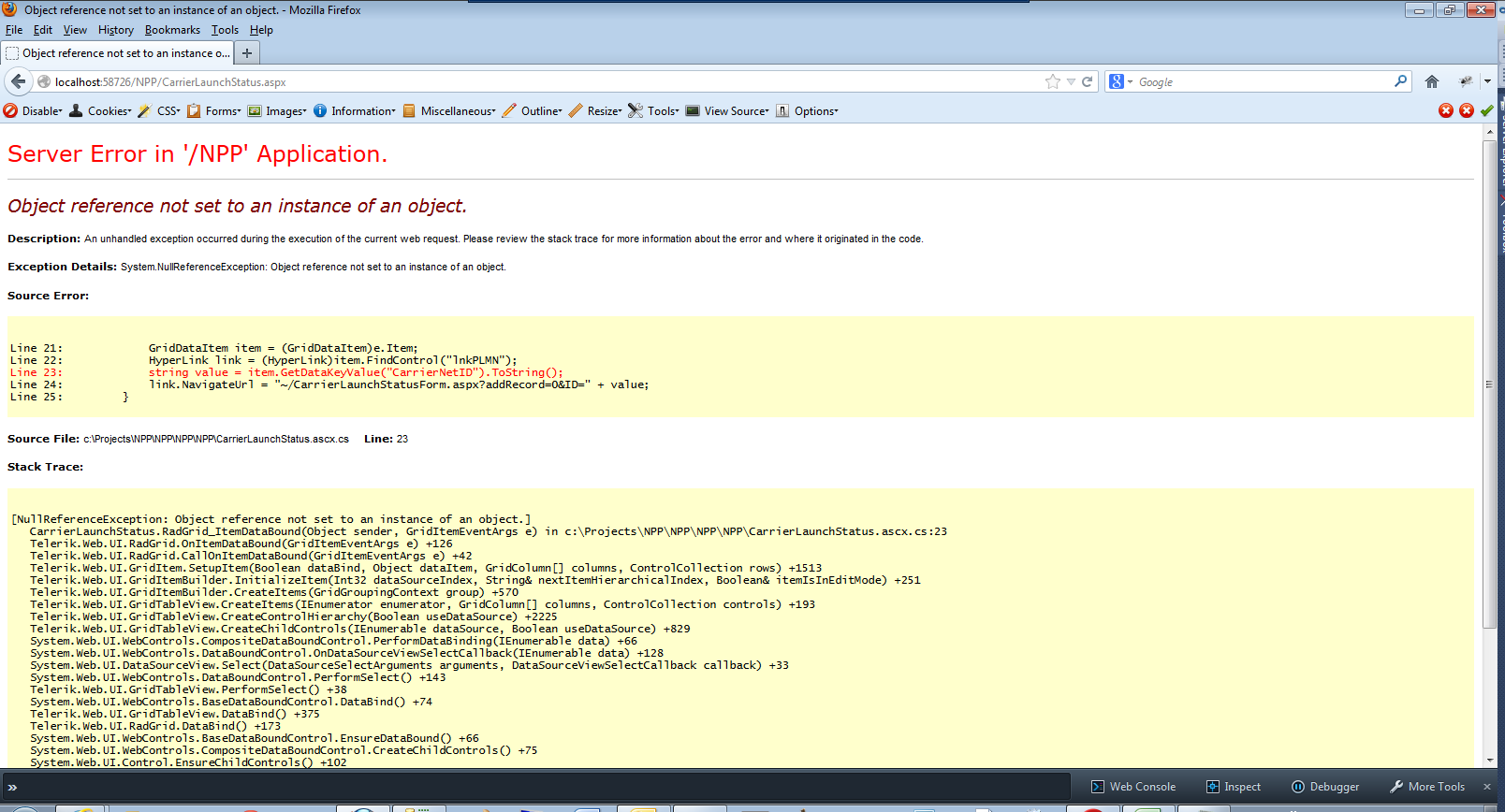Viewport: 1505px width, 812px height.
Task: Click the page's vertical scrollbar thumb
Action: click(1489, 384)
